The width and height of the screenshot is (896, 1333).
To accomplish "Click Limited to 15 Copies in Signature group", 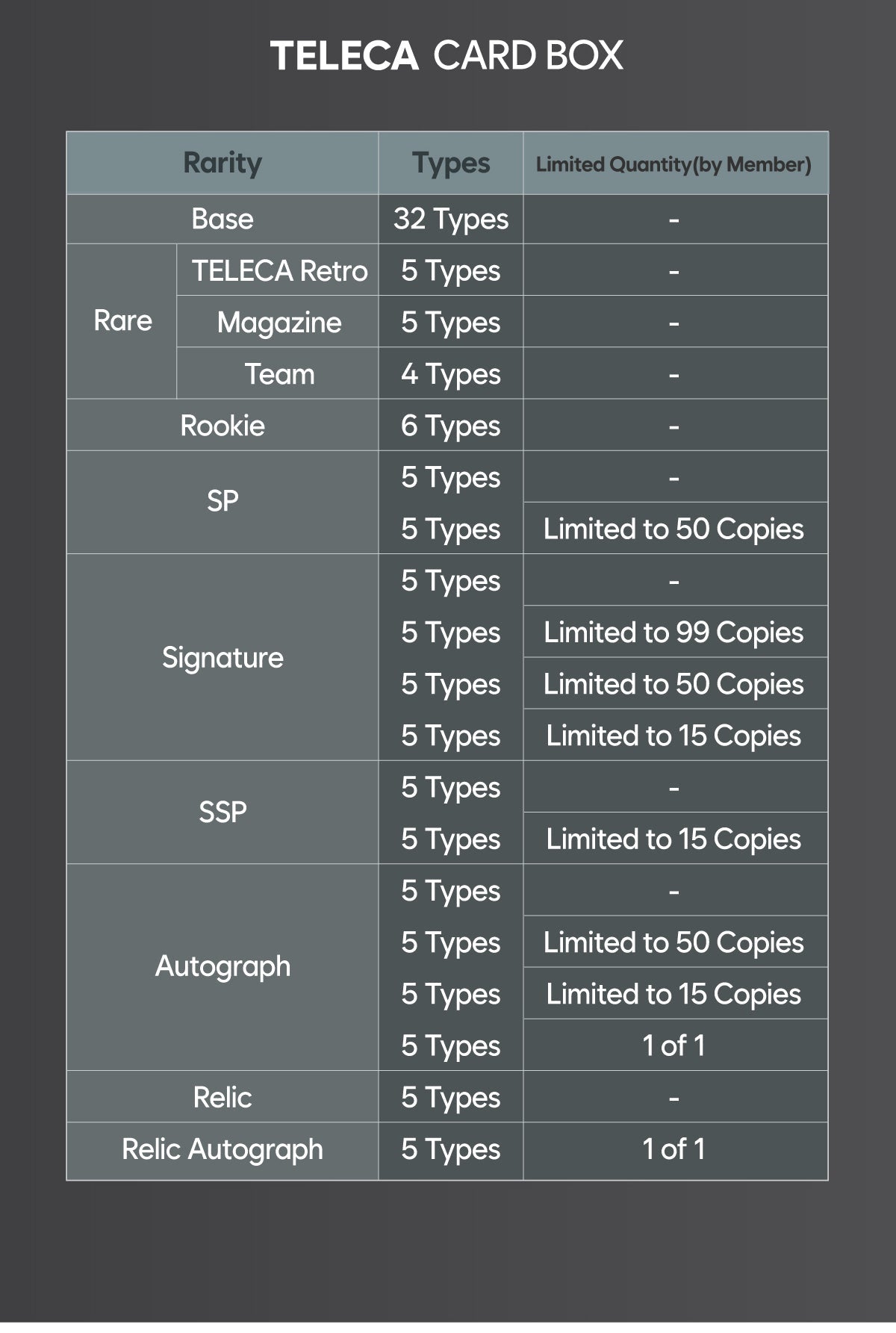I will [x=674, y=736].
